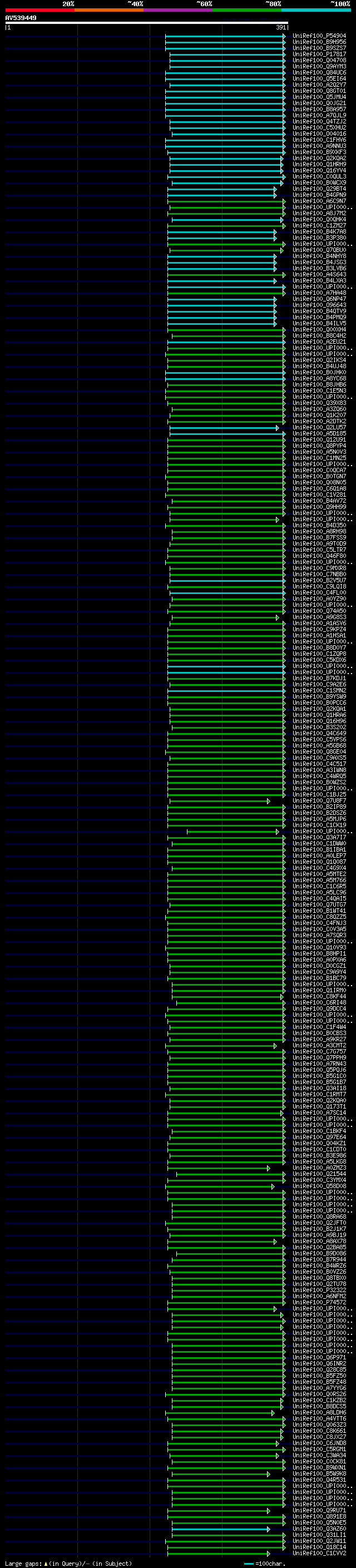Select hit label UniRef100_B3S202
This screenshot has height=1568, width=356.
tap(319, 728)
